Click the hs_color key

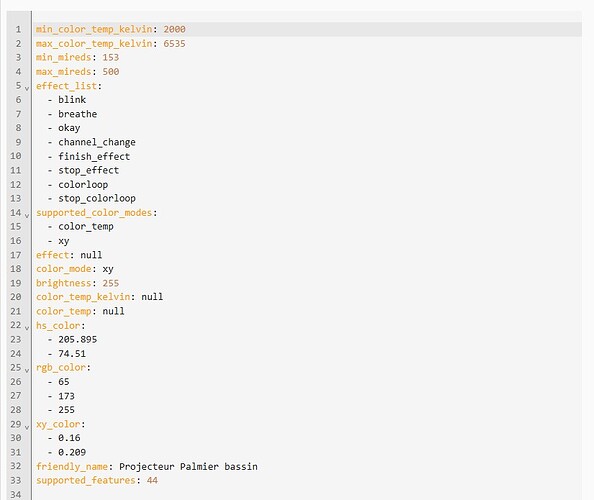58,326
